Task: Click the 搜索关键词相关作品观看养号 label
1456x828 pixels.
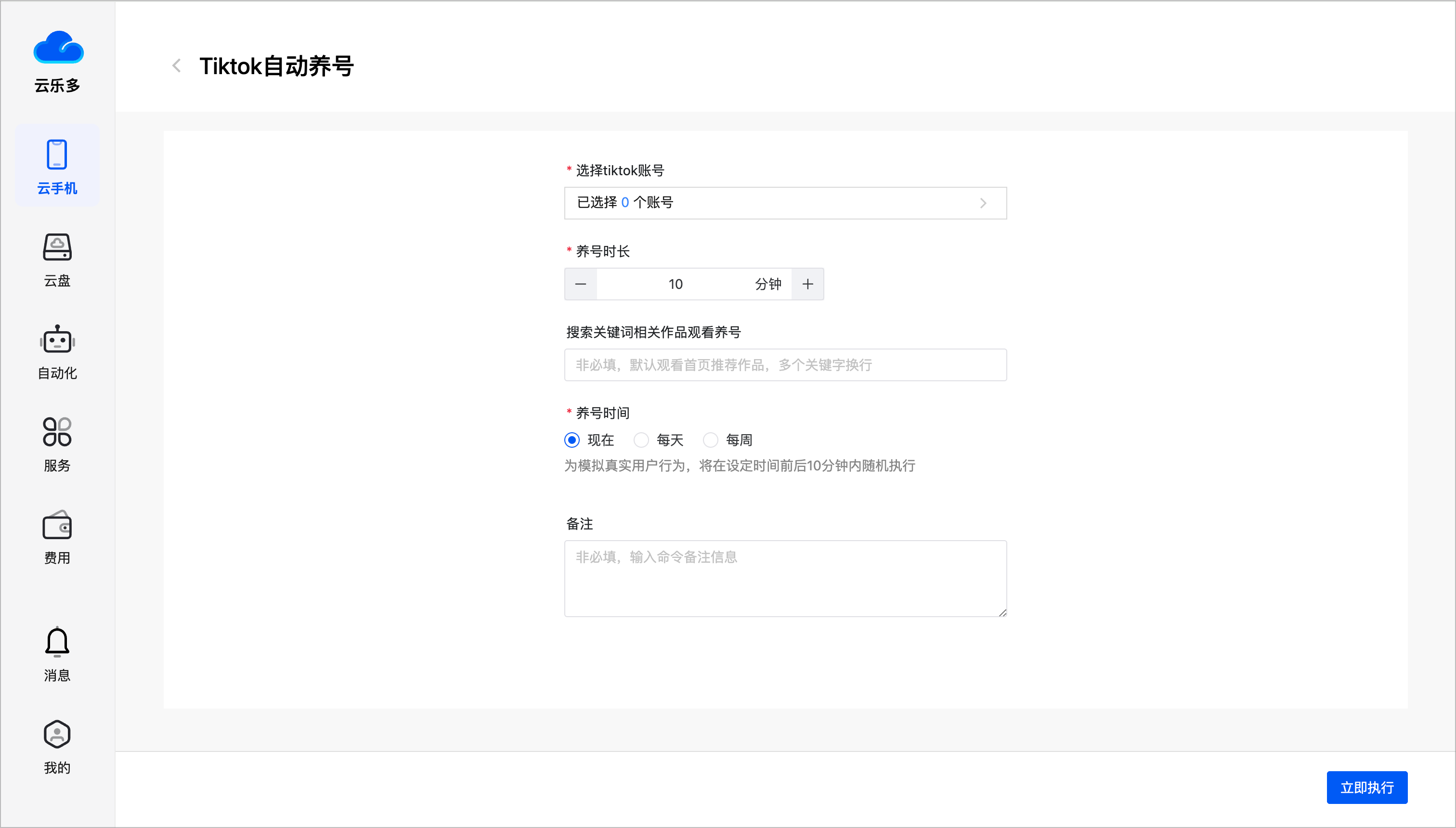Action: click(x=653, y=333)
